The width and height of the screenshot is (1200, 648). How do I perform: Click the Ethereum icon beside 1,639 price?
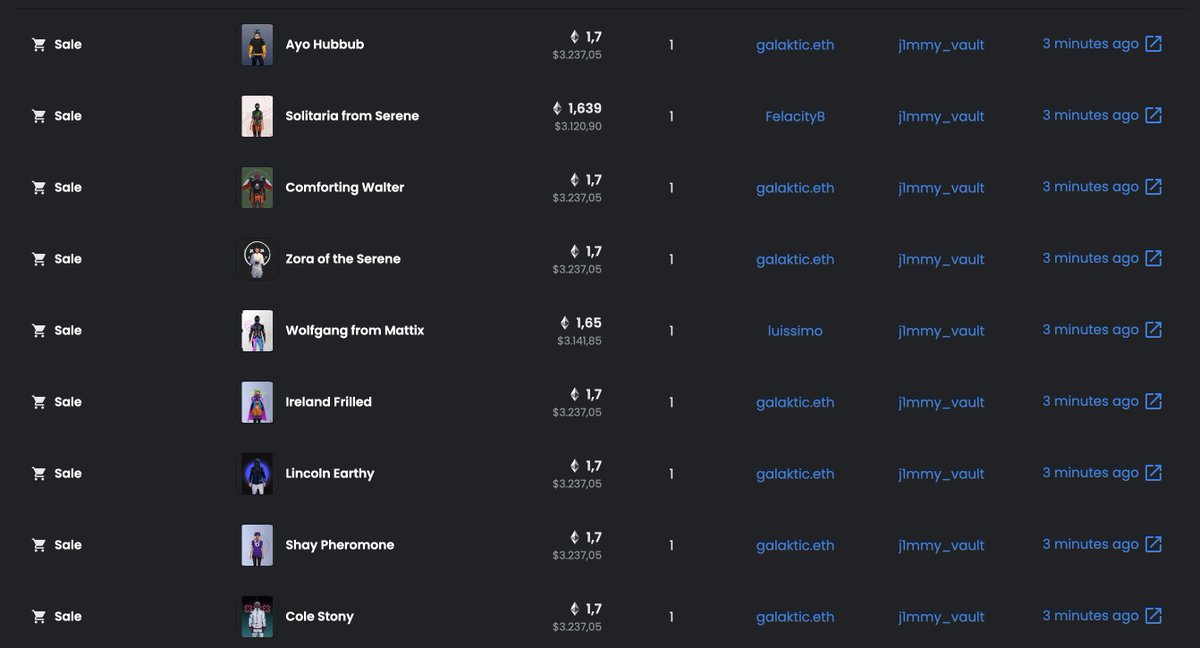tap(557, 108)
